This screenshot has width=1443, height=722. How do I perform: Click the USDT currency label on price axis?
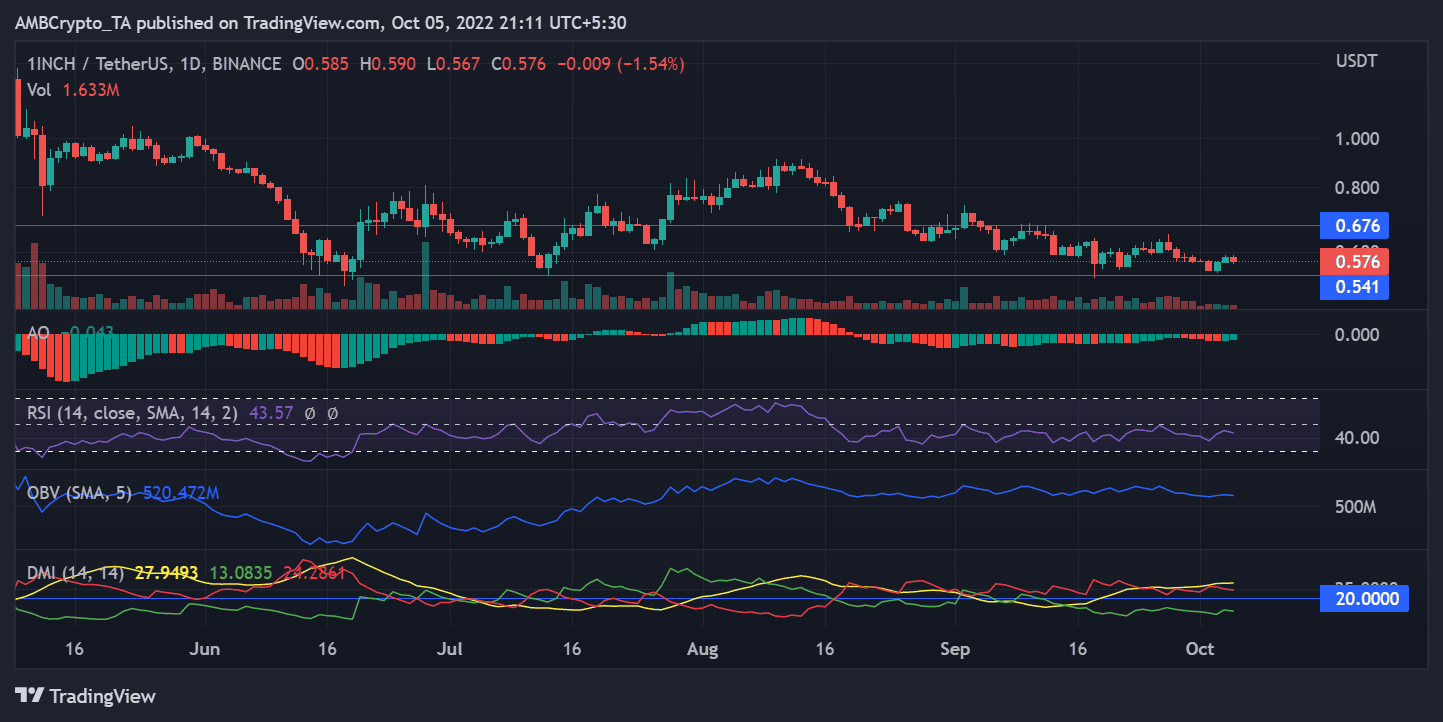point(1358,61)
